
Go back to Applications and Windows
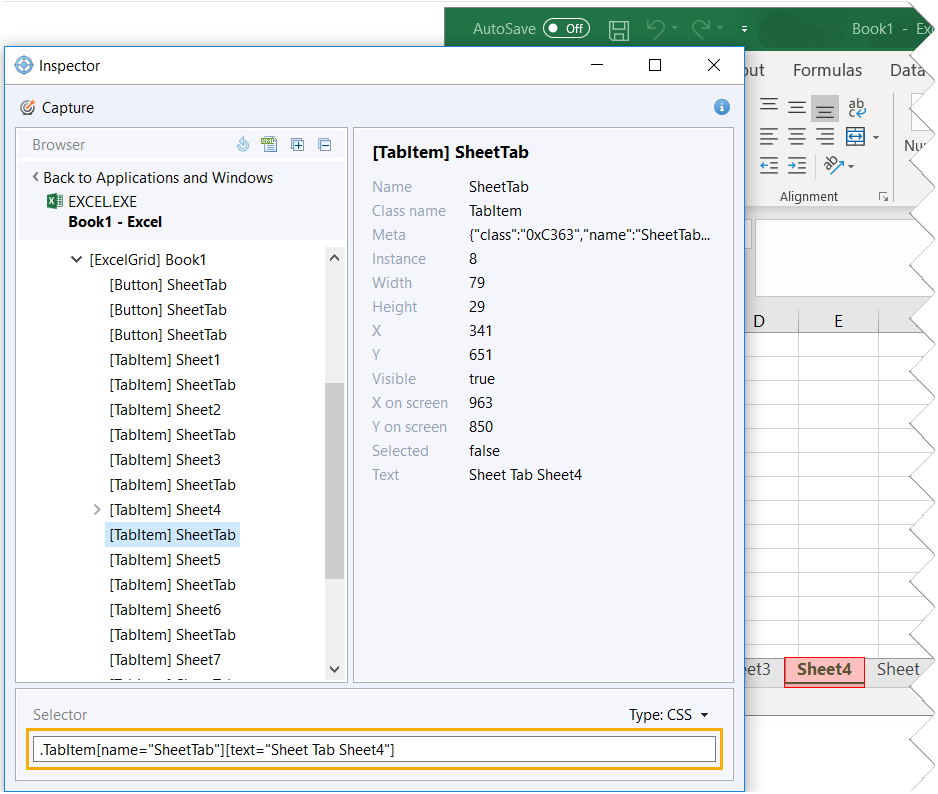153,178
